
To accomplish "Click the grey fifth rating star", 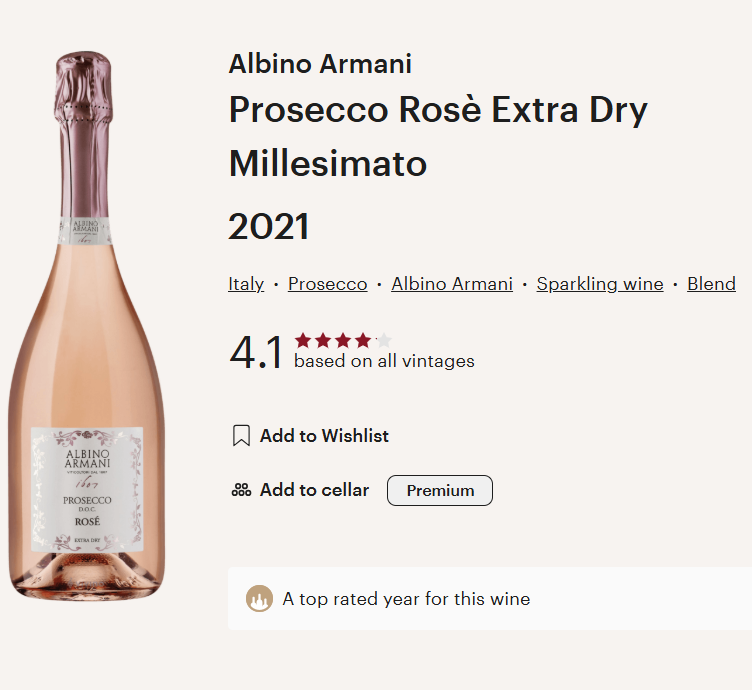I will point(383,340).
